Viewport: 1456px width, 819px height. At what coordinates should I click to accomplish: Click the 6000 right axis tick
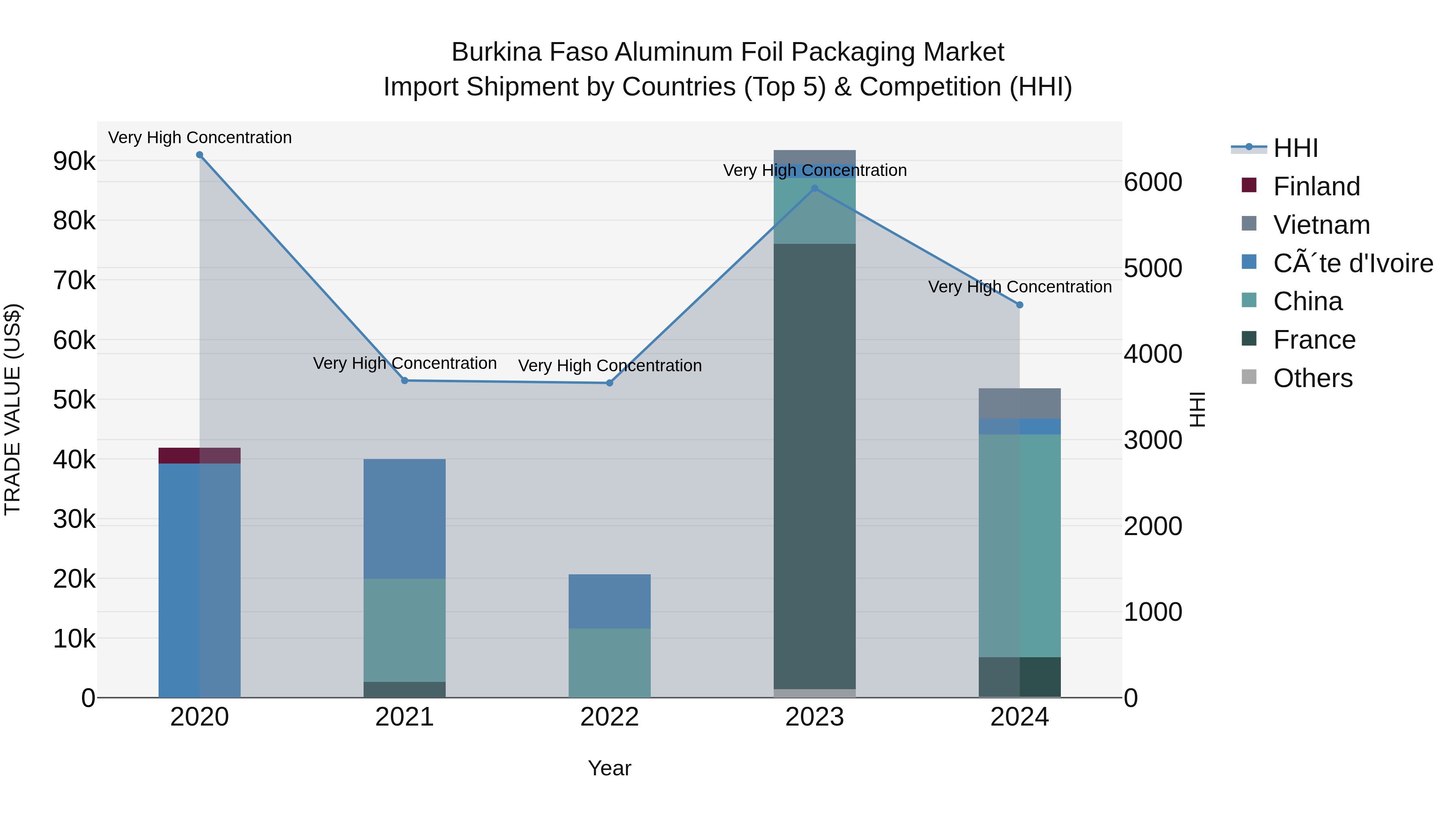click(1153, 182)
